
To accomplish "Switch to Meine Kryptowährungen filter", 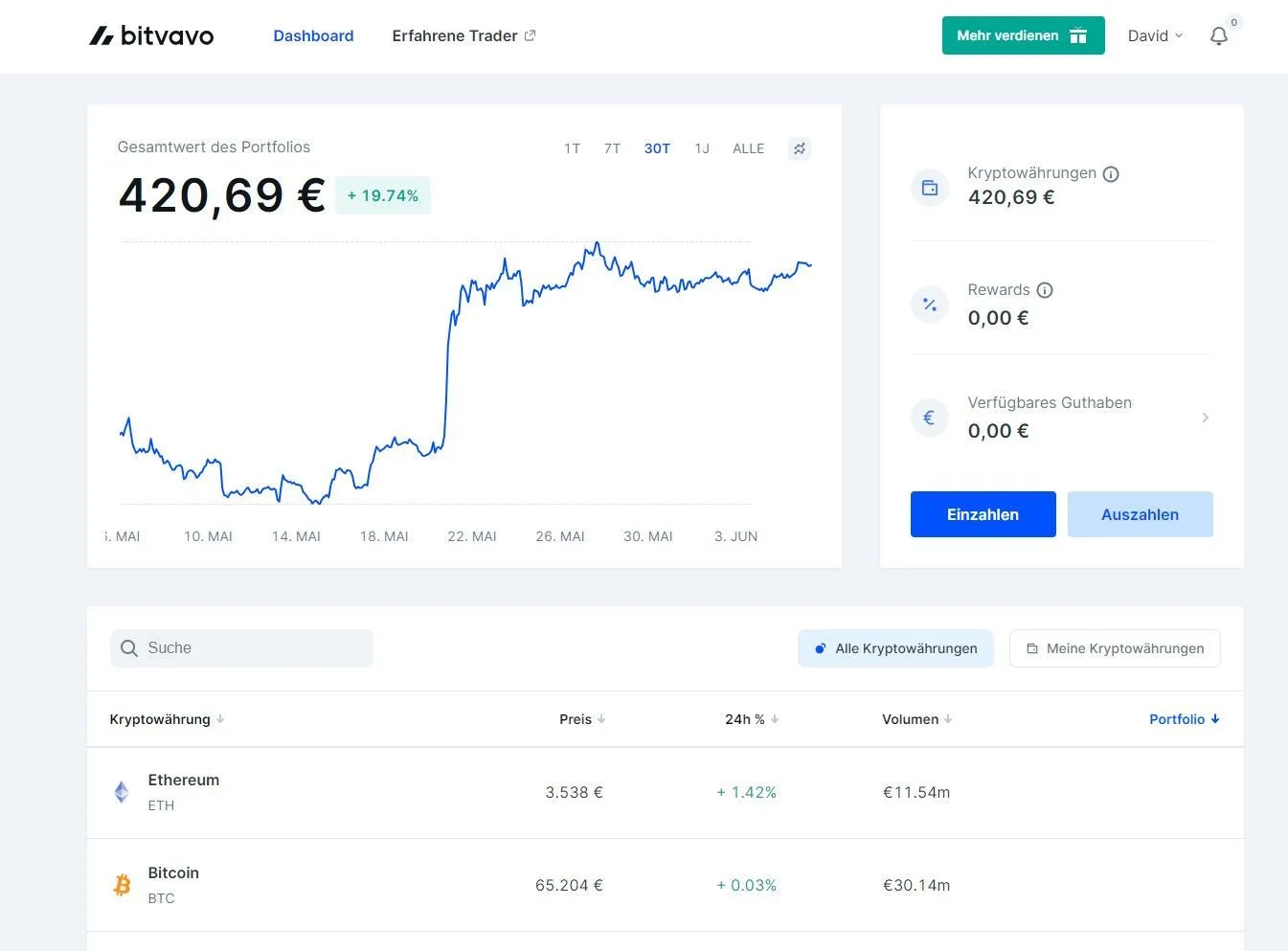I will click(x=1114, y=648).
